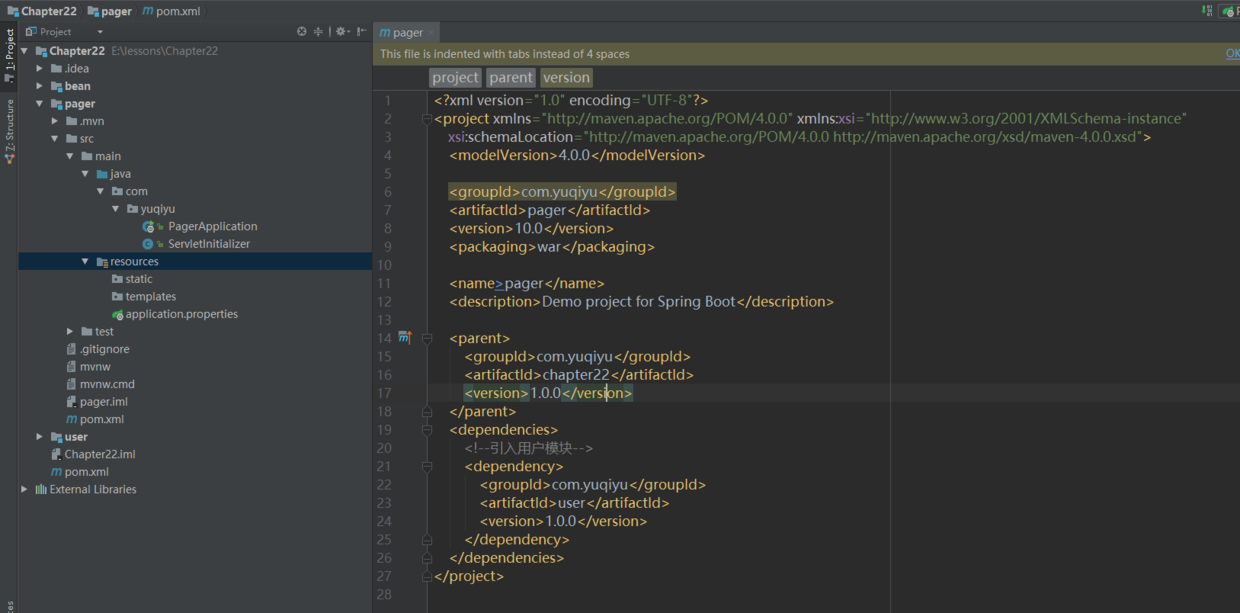The width and height of the screenshot is (1240, 613).
Task: Toggle the 1: Project side tool tab
Action: coord(9,55)
